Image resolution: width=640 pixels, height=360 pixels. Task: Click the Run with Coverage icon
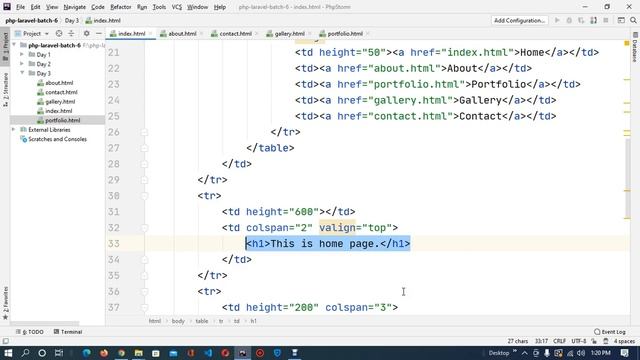click(x=581, y=20)
